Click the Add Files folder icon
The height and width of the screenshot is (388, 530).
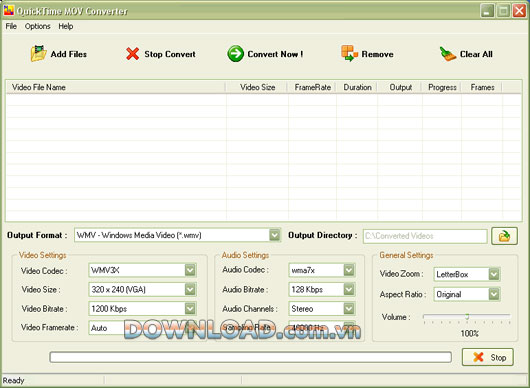(39, 54)
